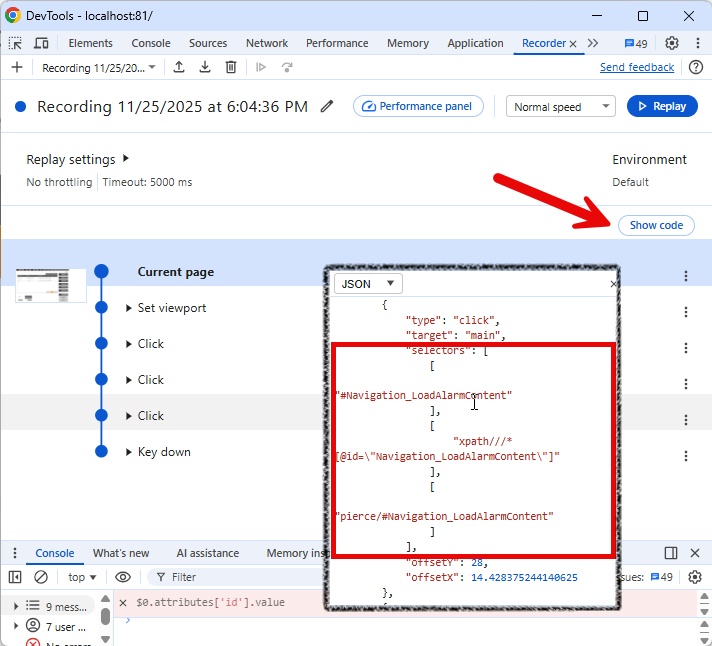This screenshot has width=712, height=646.
Task: Click the Current page screenshot thumbnail
Action: (51, 285)
